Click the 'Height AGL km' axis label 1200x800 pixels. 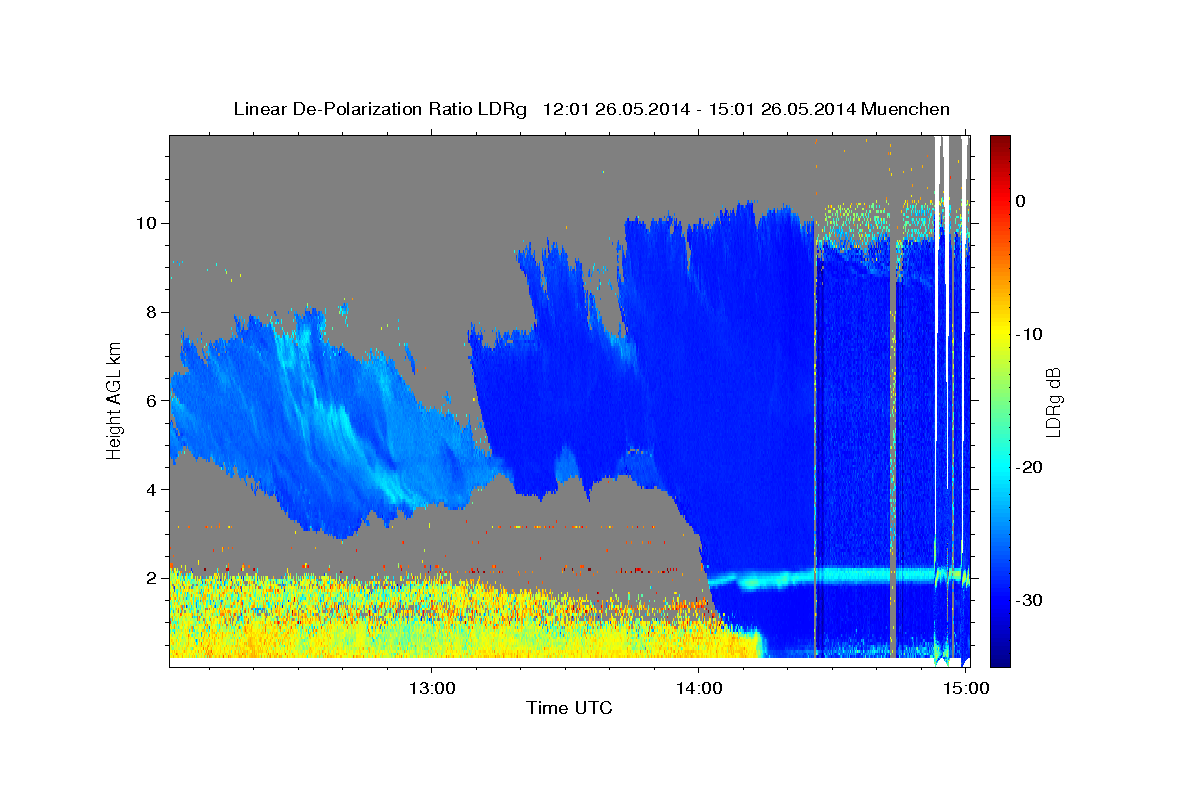click(x=114, y=400)
